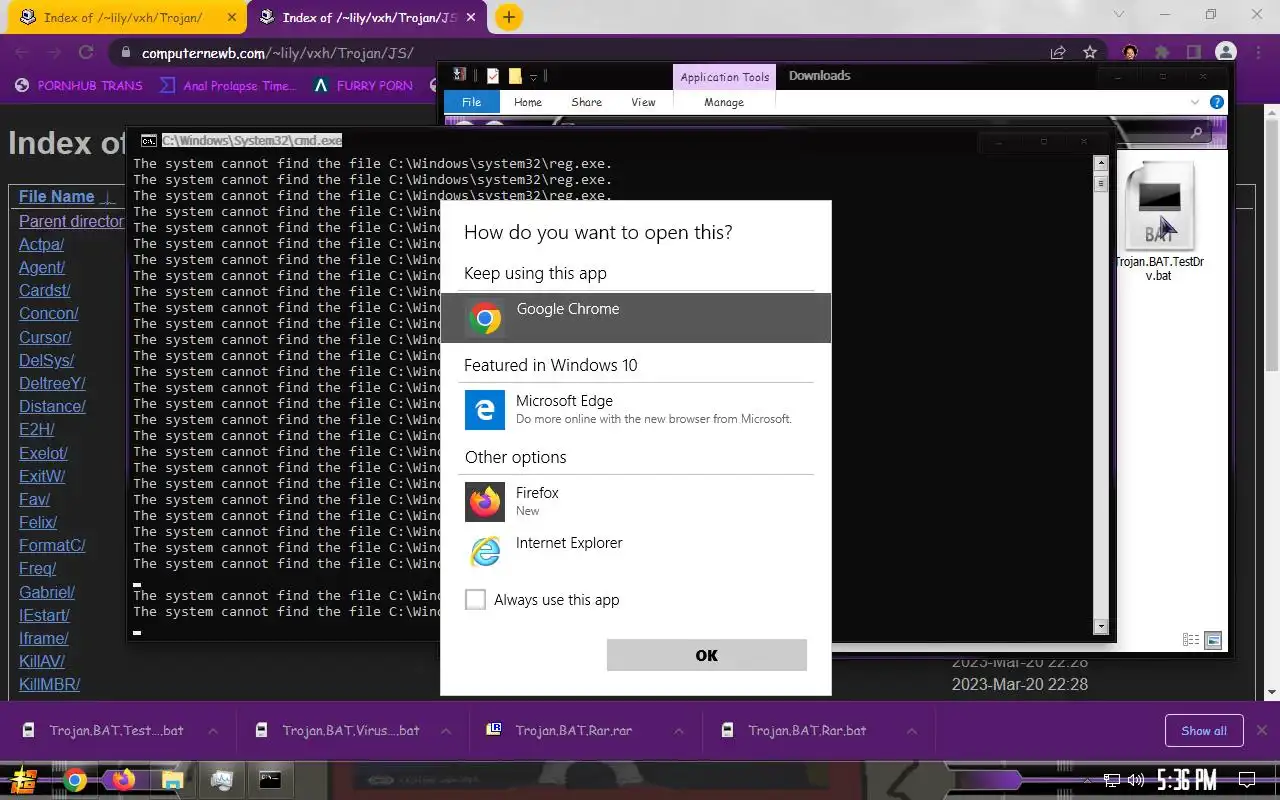
Task: Open the View ribbon tab in Explorer
Action: (643, 102)
